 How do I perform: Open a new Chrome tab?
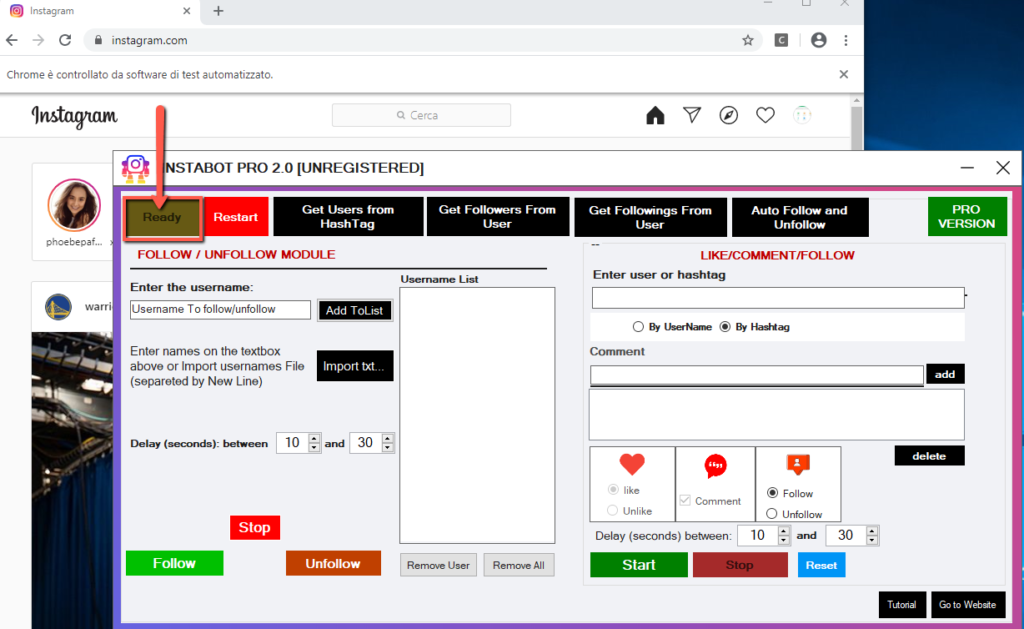click(218, 11)
